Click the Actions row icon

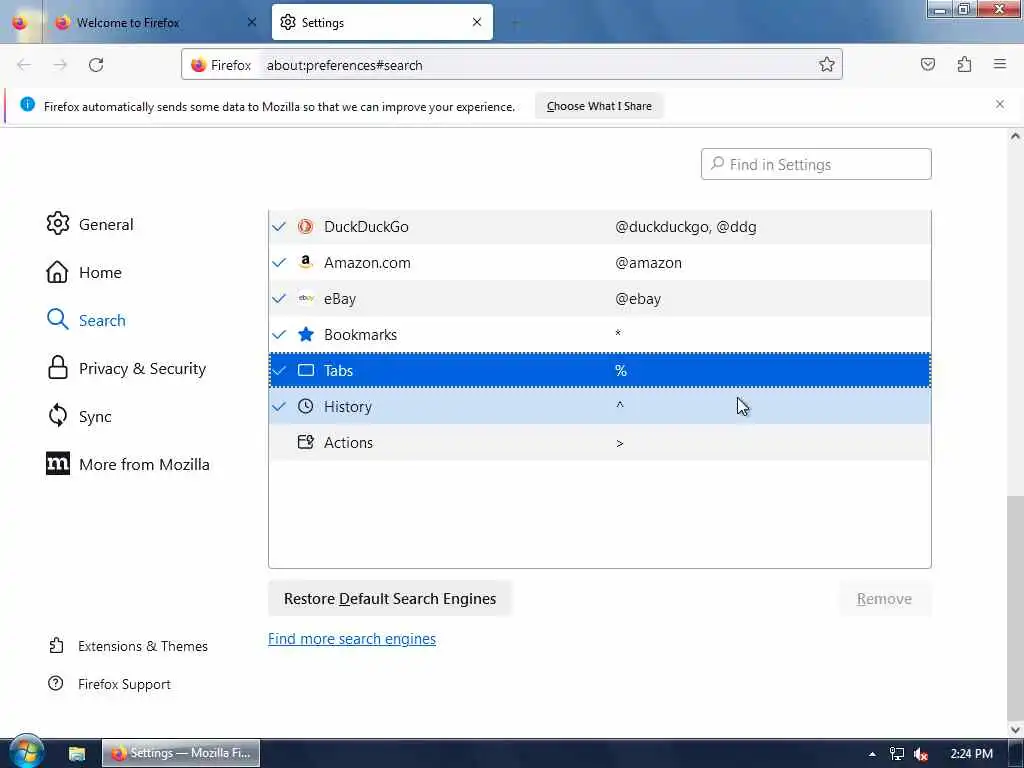click(306, 442)
